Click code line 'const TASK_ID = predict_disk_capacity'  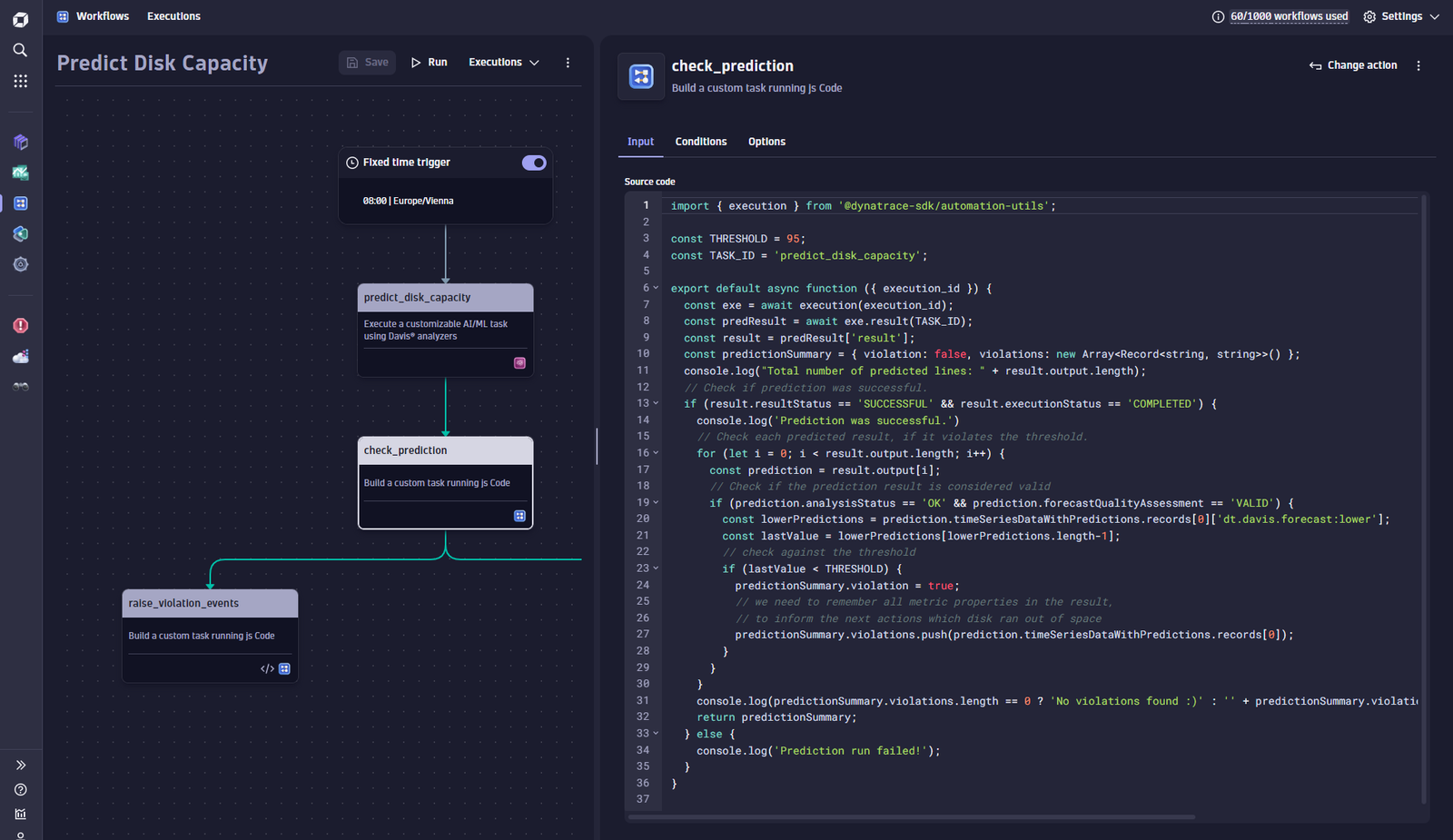click(799, 255)
